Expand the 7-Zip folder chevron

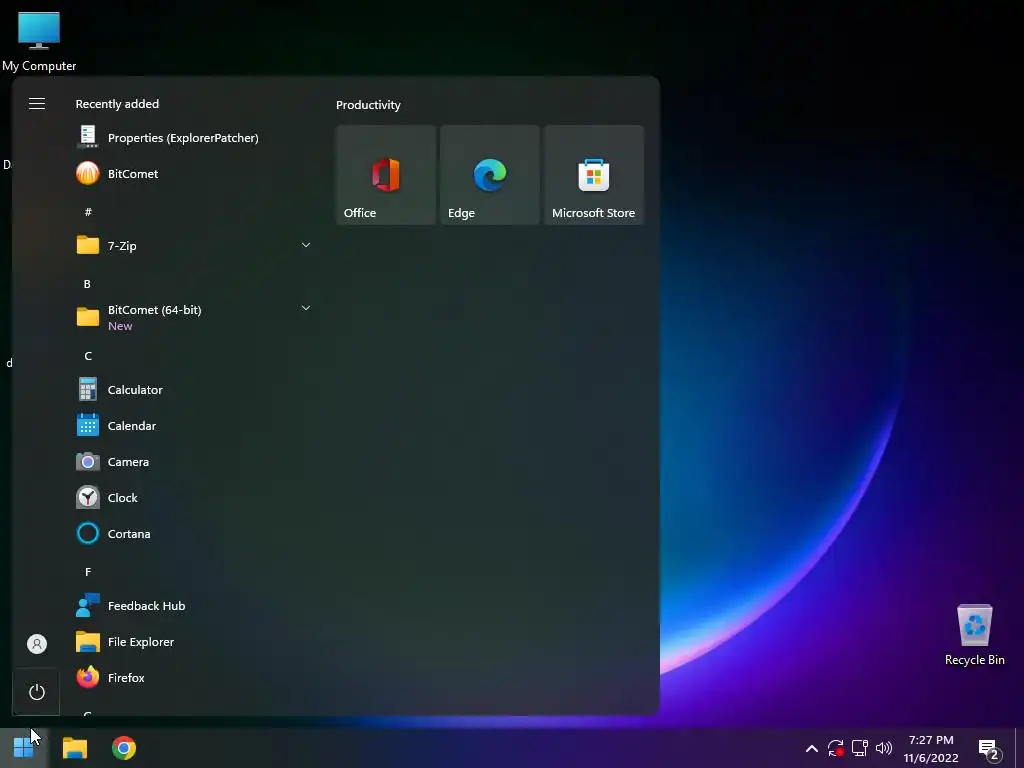click(306, 245)
